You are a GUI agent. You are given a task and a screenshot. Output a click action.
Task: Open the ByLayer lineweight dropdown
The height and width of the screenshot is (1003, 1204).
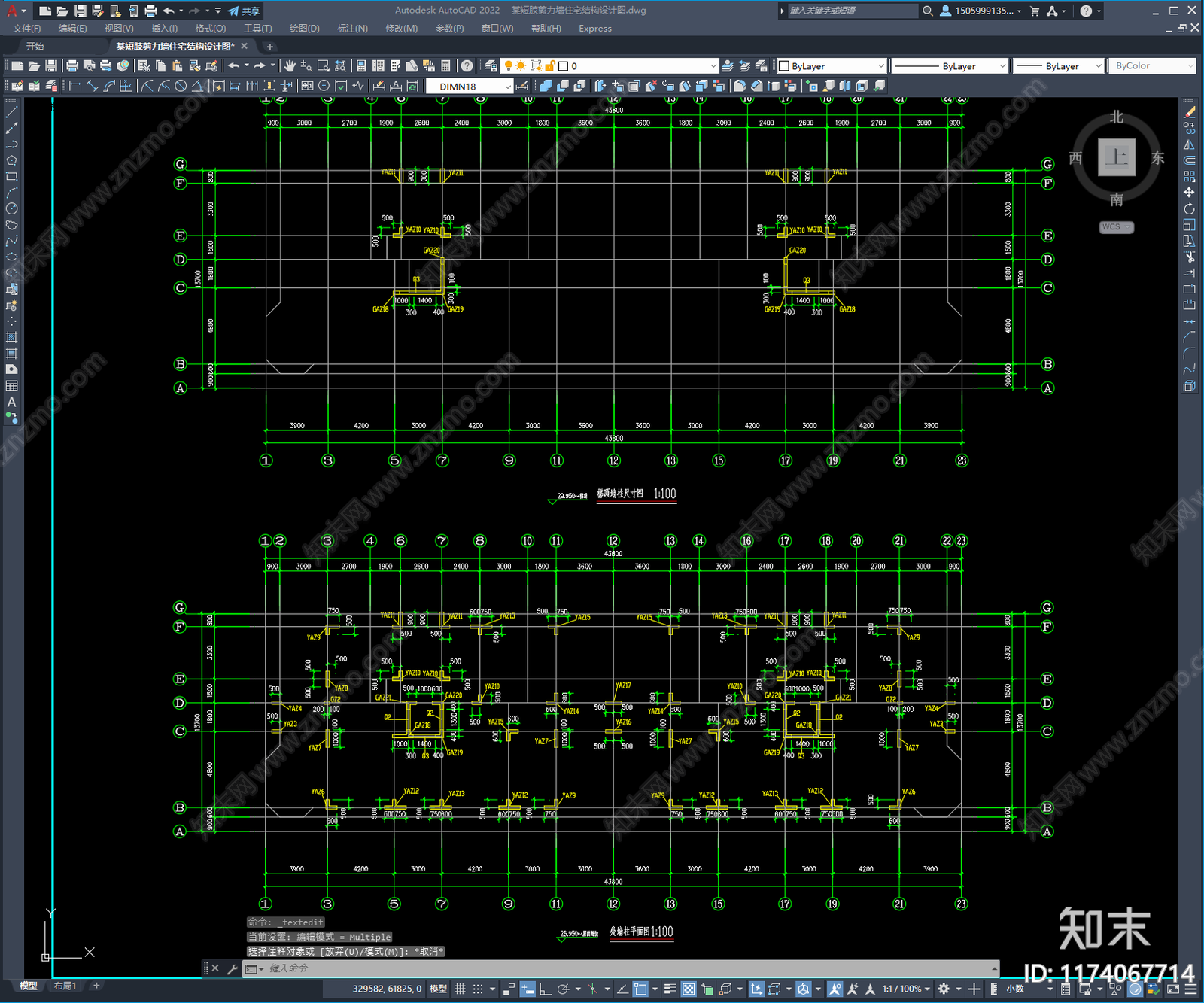(x=1058, y=66)
